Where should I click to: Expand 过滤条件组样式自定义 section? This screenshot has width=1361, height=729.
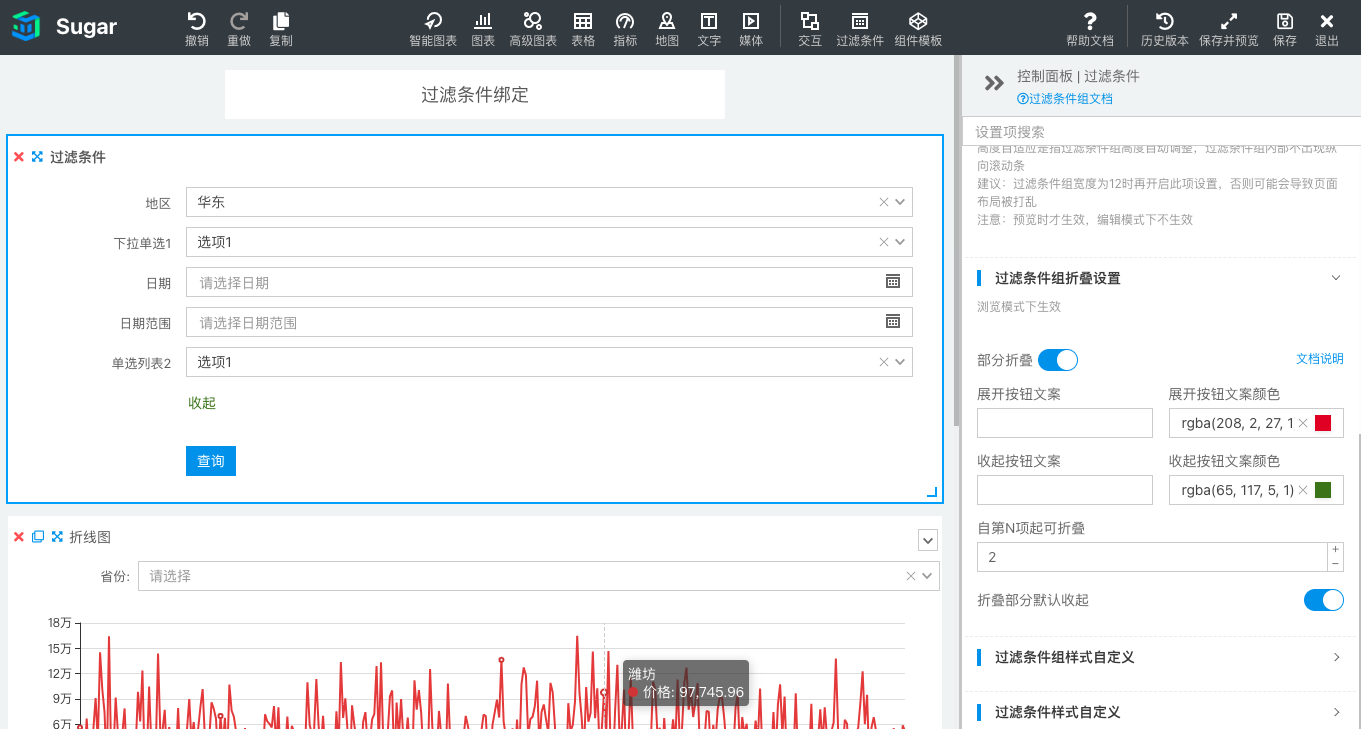1336,657
